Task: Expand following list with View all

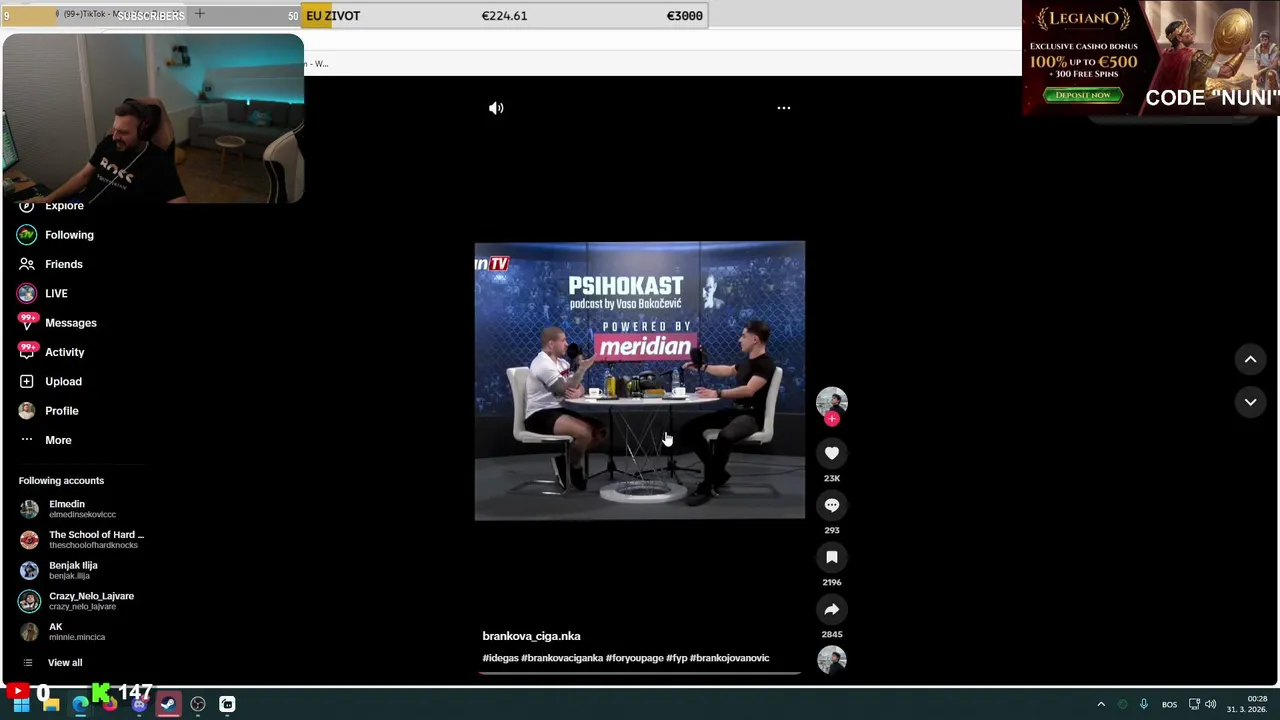Action: click(65, 663)
